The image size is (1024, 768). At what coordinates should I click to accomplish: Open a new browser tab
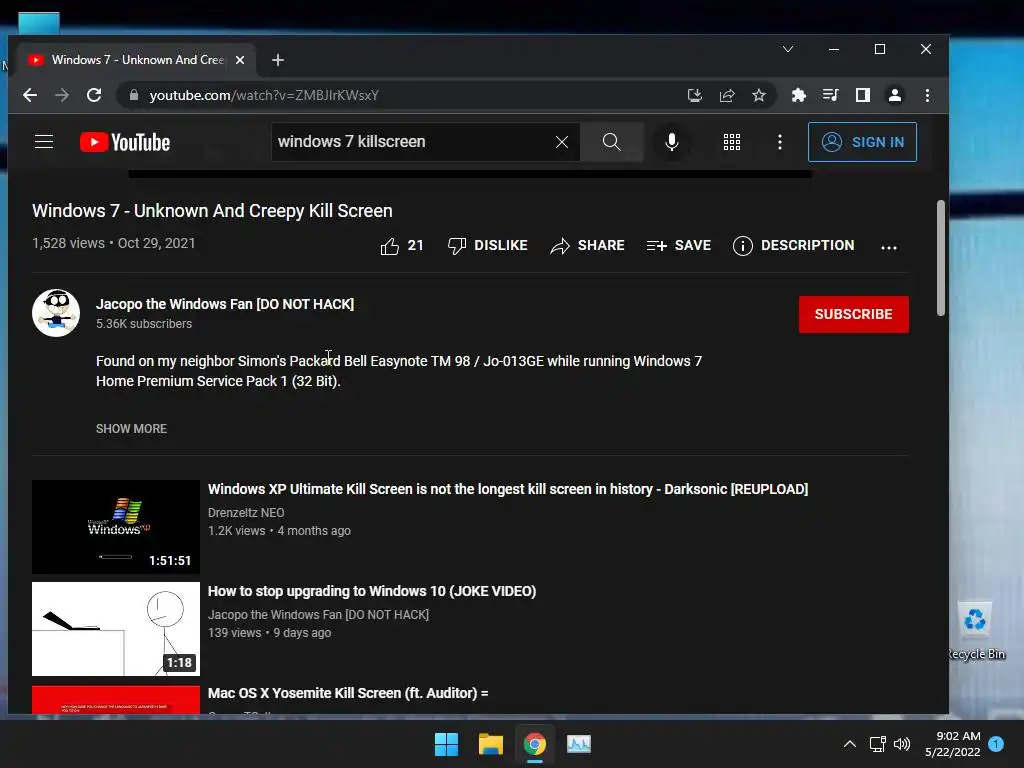coord(278,59)
